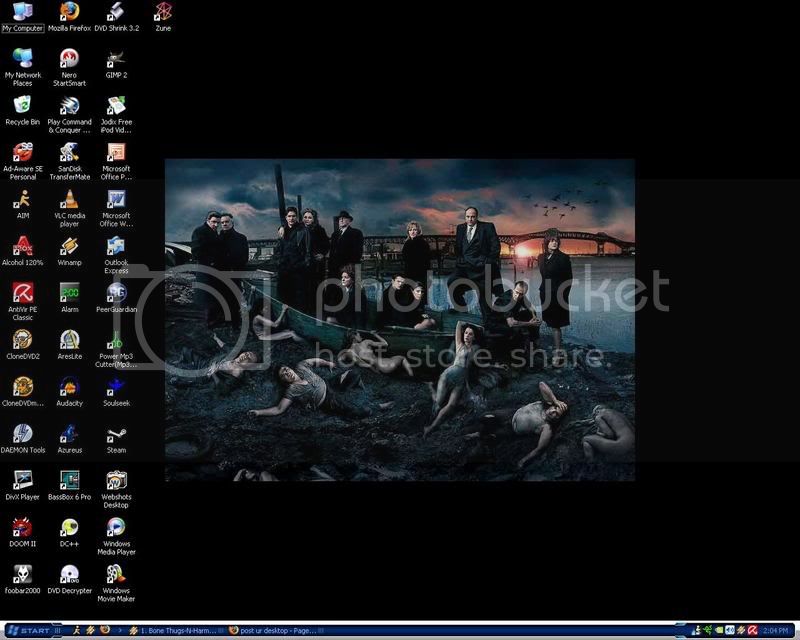The height and width of the screenshot is (640, 800).
Task: Select Webshots Desktop icon
Action: pos(116,489)
